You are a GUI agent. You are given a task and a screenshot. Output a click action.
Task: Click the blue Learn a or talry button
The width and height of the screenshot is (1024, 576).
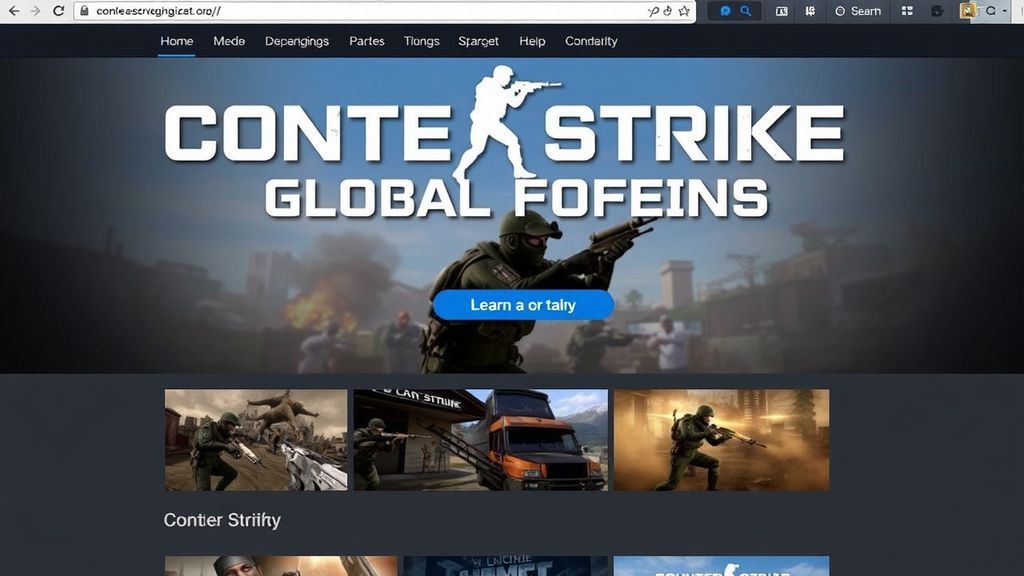click(523, 305)
